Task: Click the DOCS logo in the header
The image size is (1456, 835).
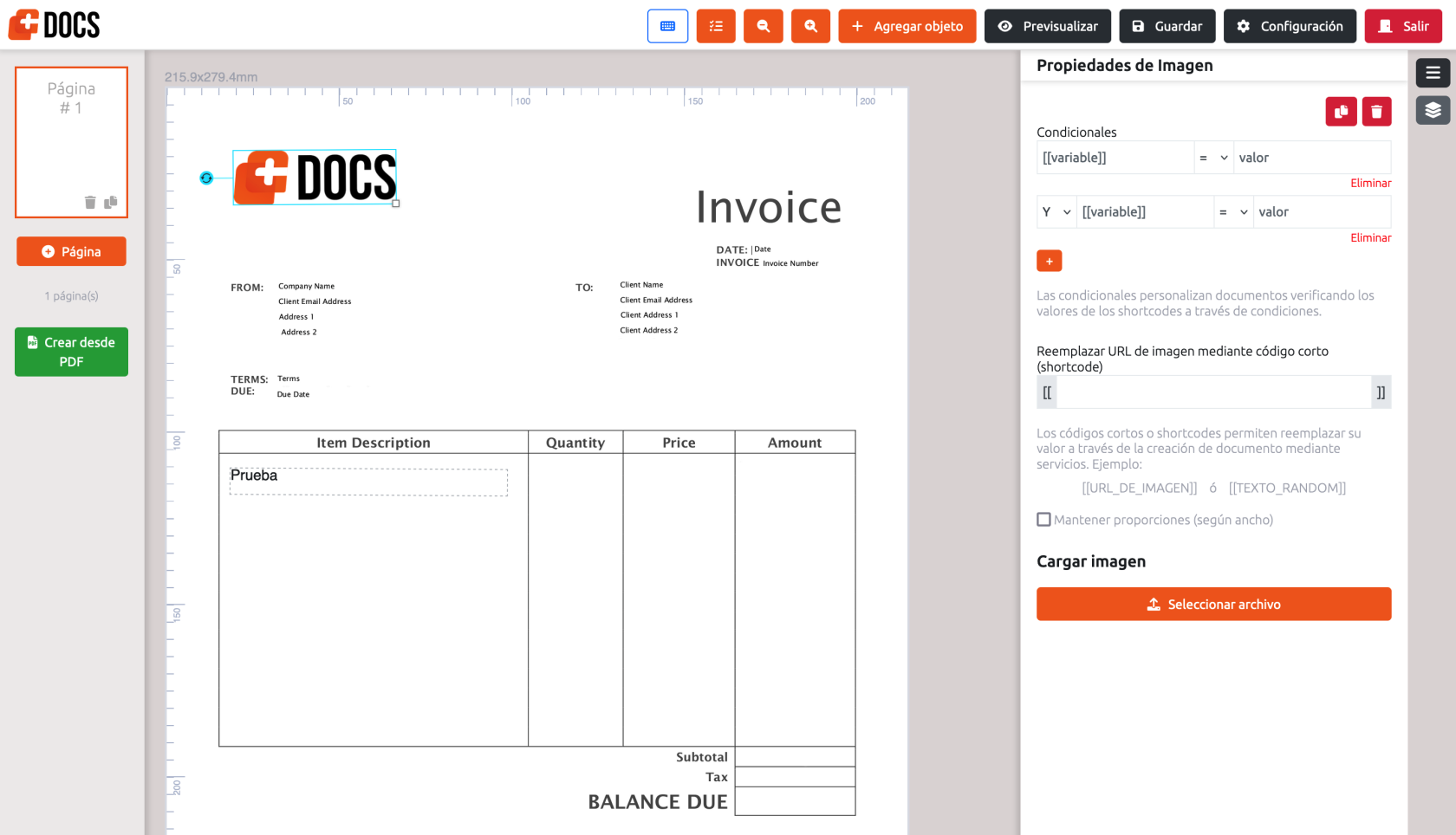Action: point(55,25)
